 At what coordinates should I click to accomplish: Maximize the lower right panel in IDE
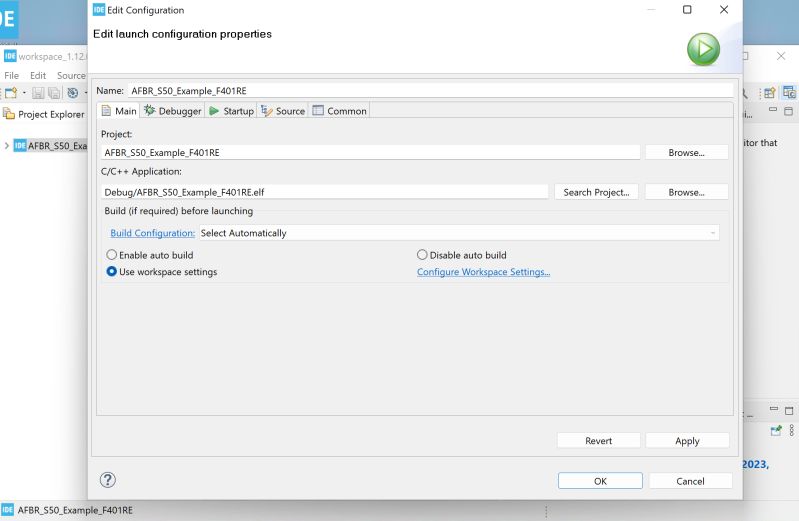[x=789, y=410]
